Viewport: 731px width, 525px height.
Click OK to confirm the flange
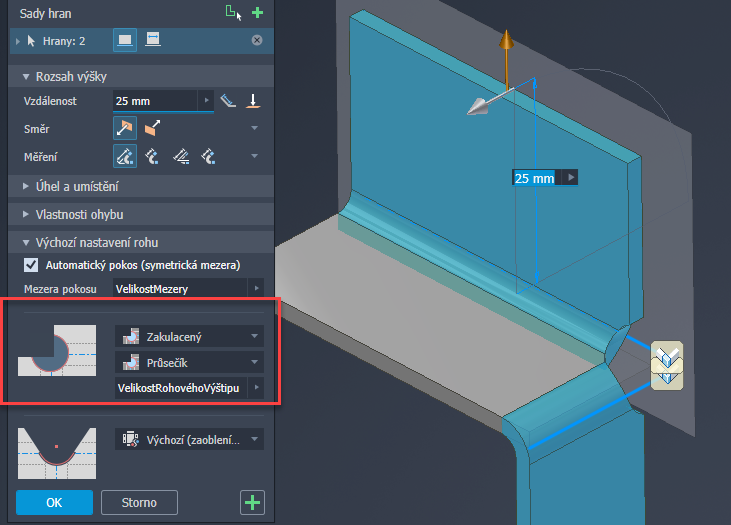[54, 501]
